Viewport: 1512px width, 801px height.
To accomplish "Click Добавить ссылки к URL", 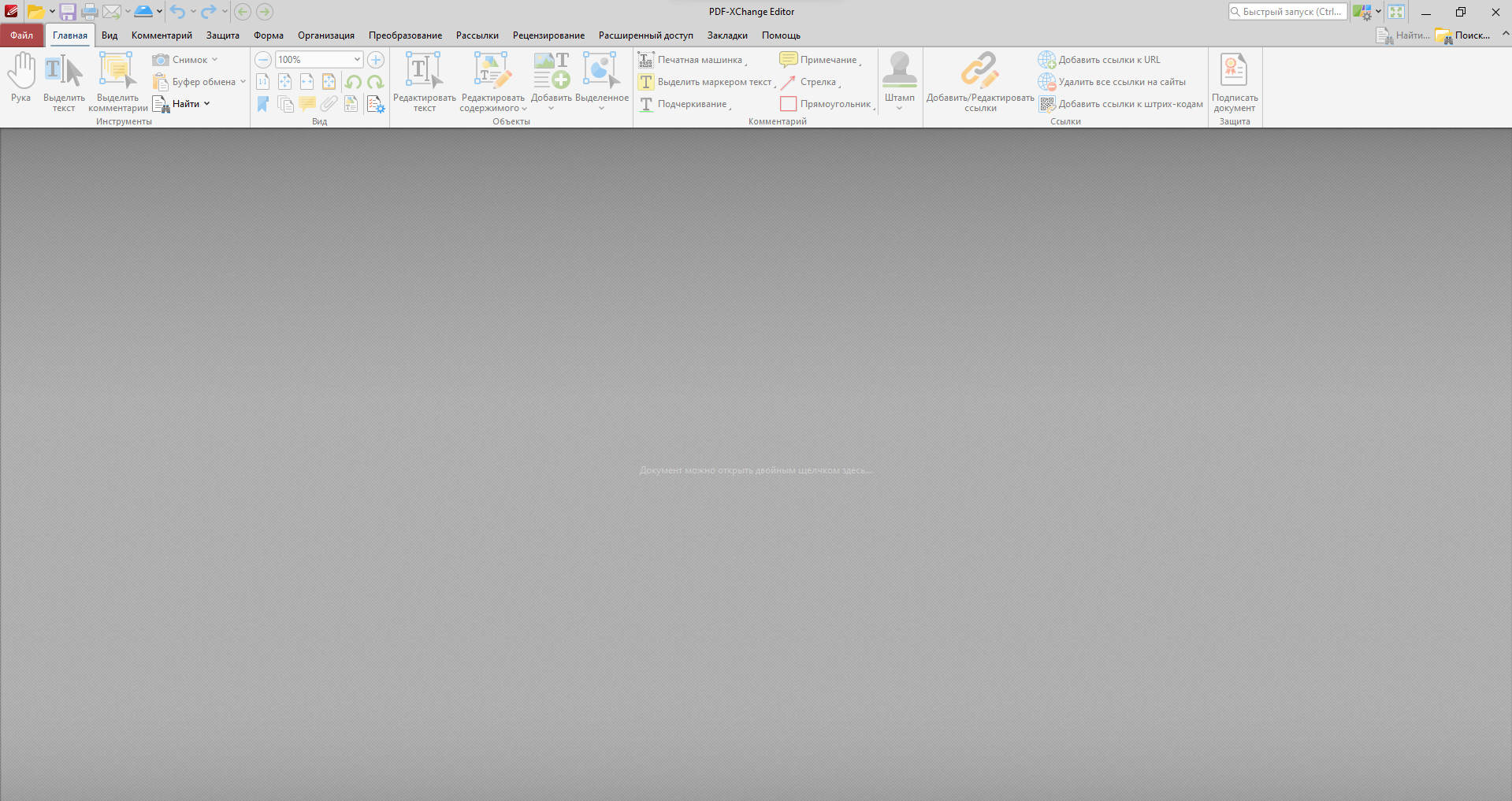I will (x=1100, y=60).
